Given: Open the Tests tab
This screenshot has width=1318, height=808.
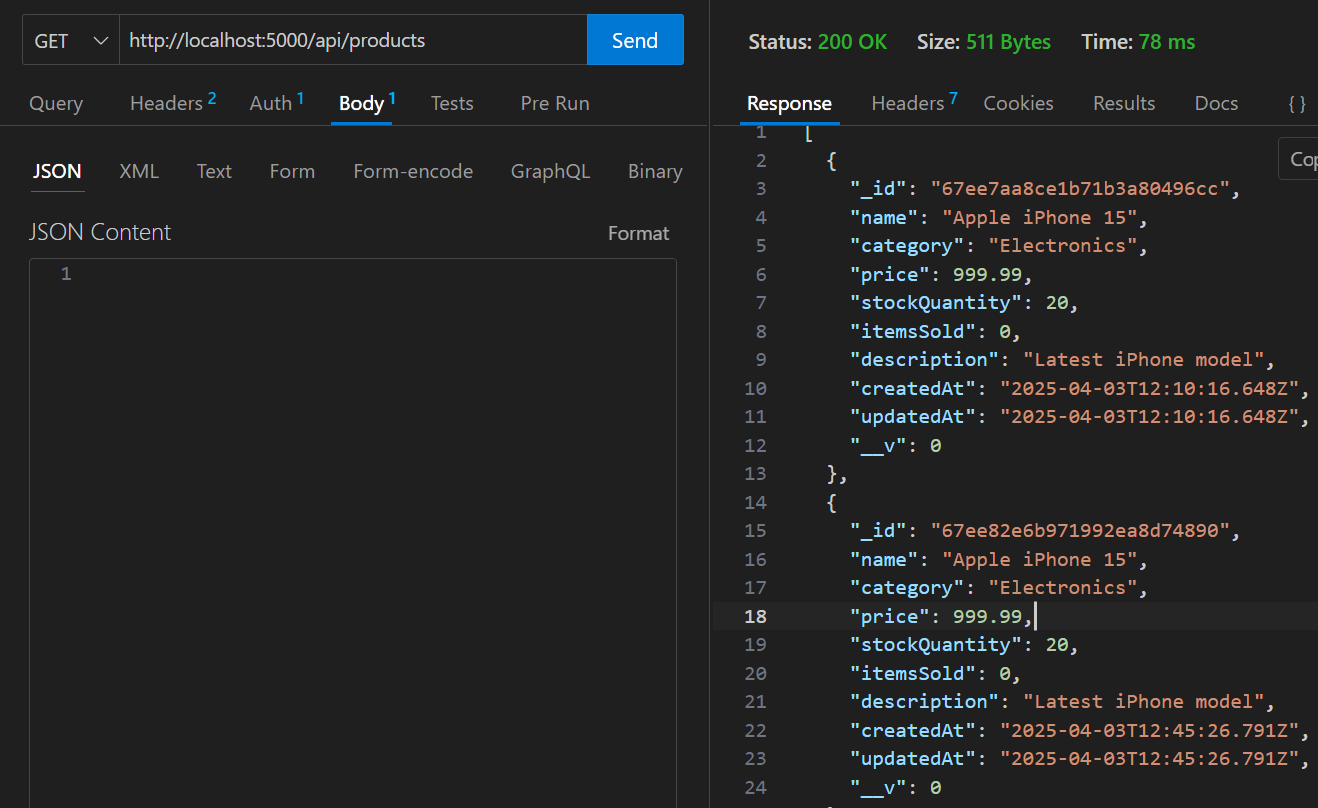Looking at the screenshot, I should 452,103.
